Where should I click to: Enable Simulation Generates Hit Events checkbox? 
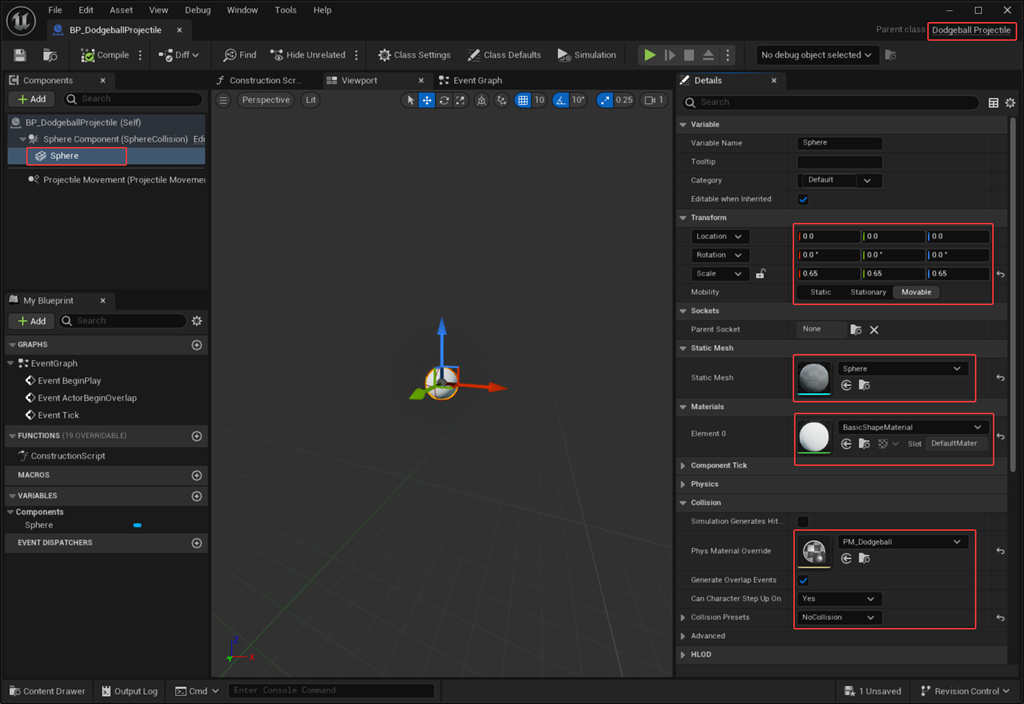803,521
